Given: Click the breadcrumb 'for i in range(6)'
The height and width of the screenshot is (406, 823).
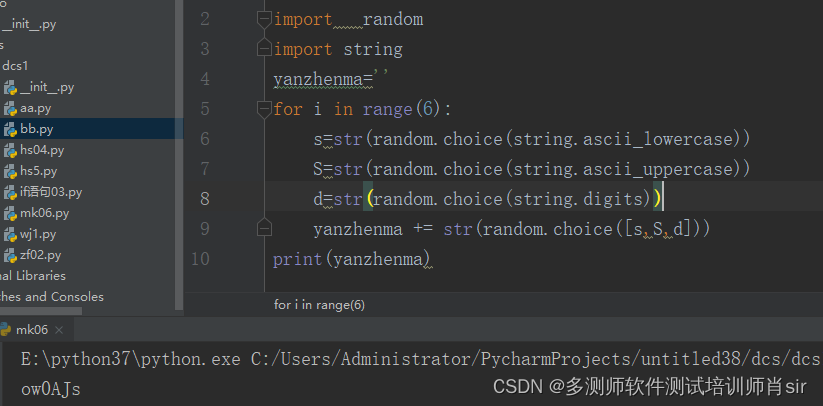Looking at the screenshot, I should (x=319, y=305).
